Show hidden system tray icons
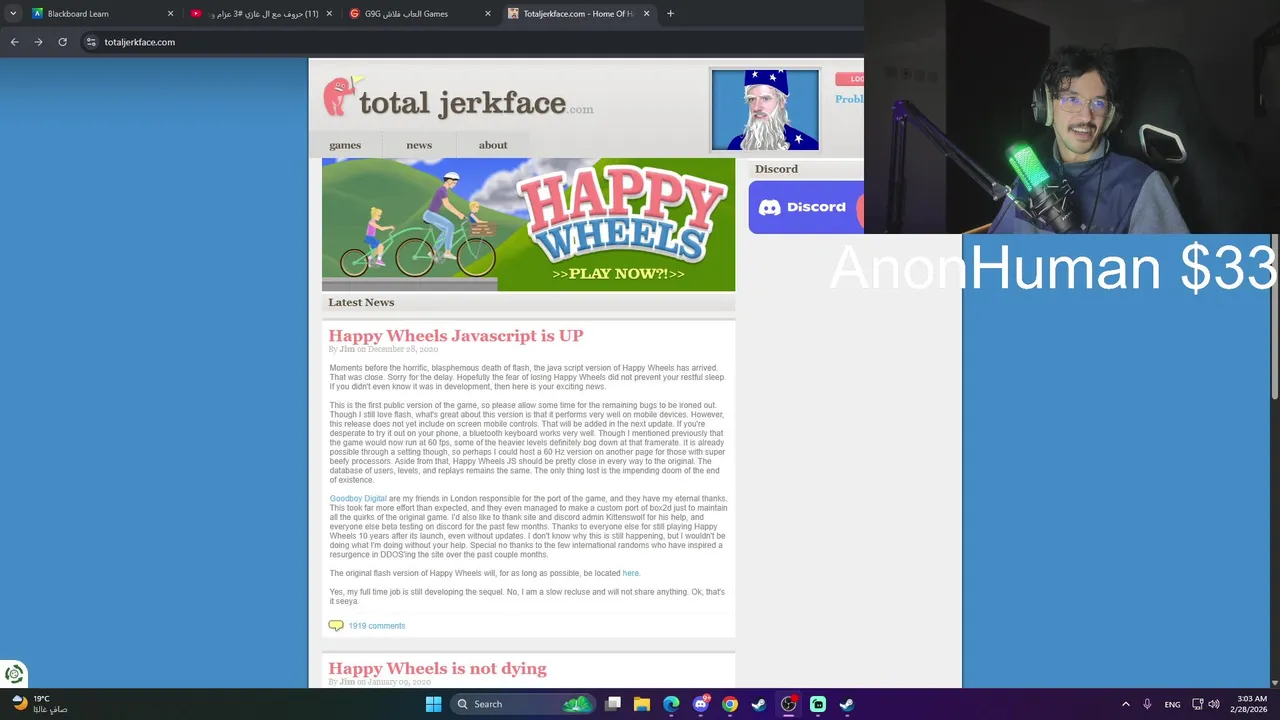Viewport: 1280px width, 720px height. tap(1125, 704)
